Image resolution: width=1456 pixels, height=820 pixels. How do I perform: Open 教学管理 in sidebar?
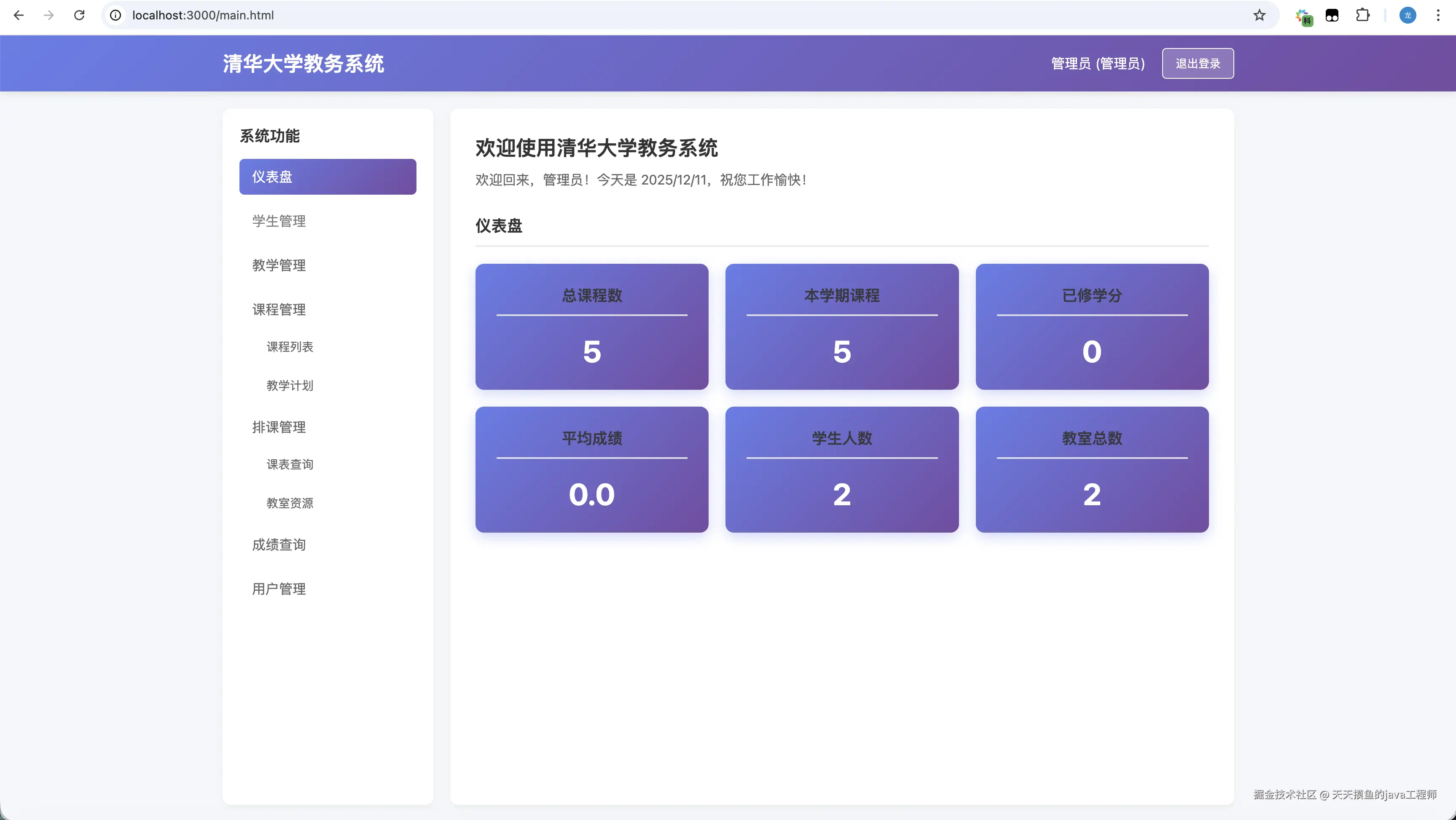click(x=279, y=265)
